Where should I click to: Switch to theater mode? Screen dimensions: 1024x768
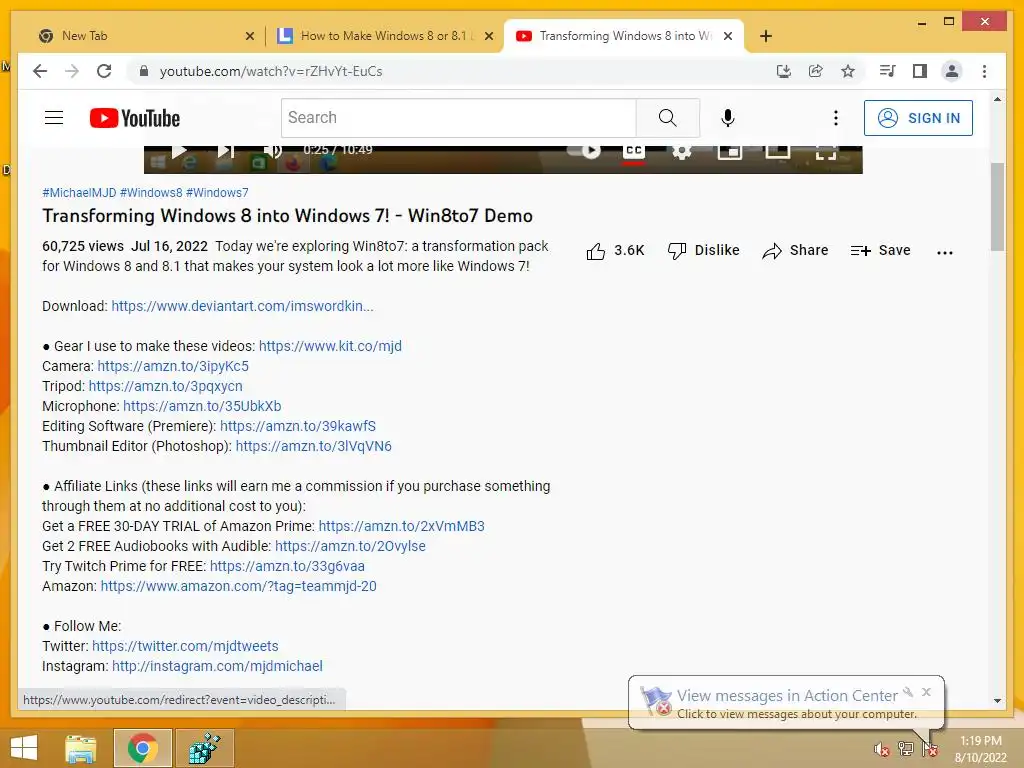coord(777,152)
